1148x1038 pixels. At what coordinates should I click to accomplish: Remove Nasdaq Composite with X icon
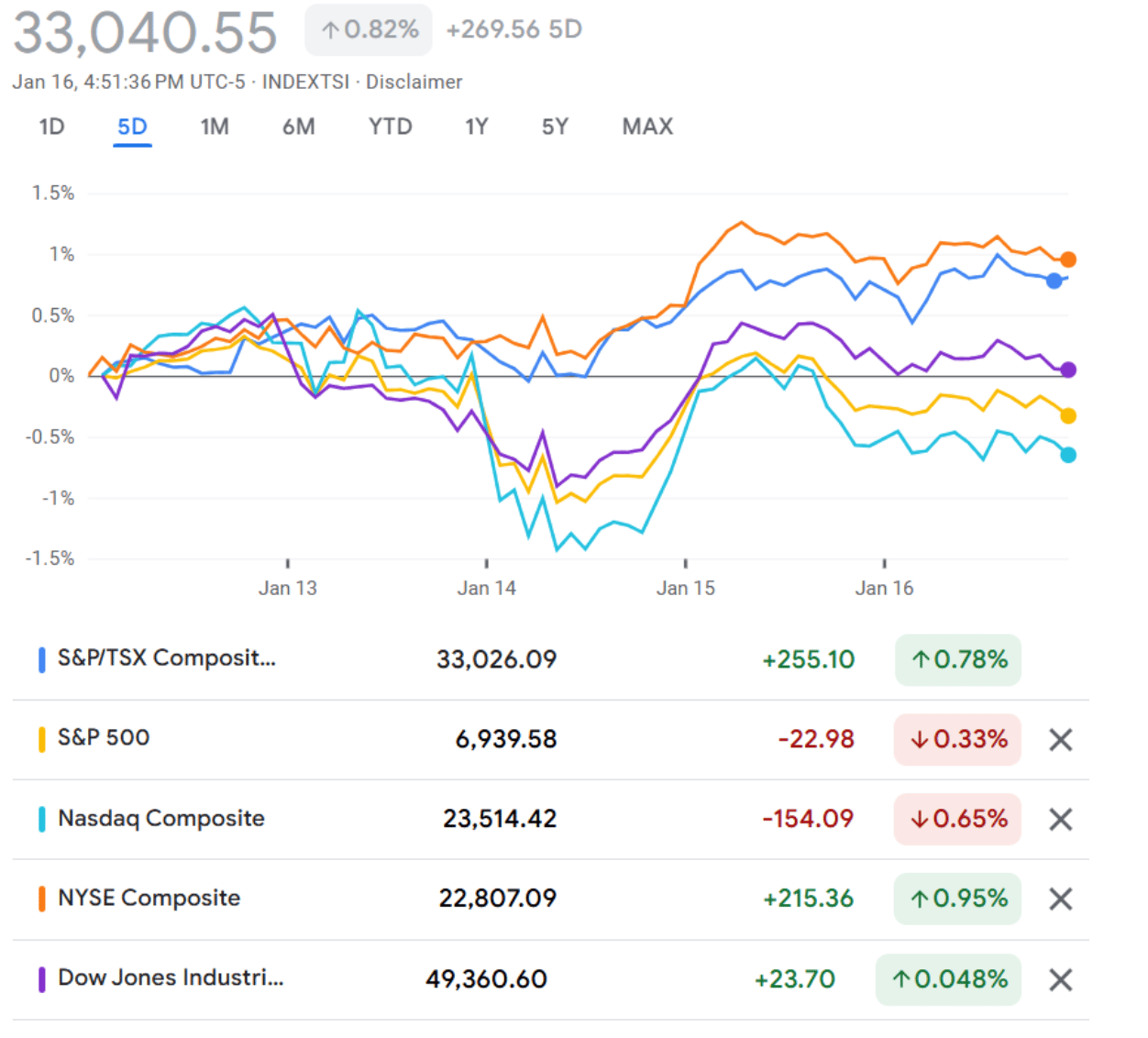pyautogui.click(x=1060, y=820)
